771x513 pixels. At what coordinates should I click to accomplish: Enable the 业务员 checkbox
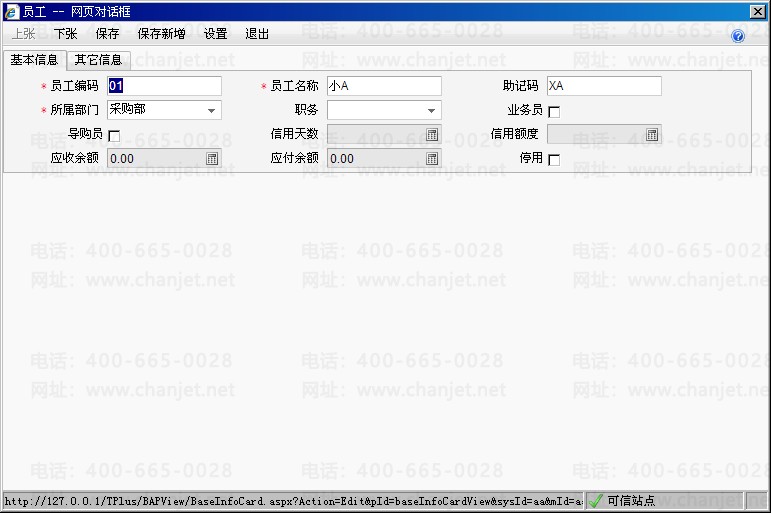click(554, 112)
